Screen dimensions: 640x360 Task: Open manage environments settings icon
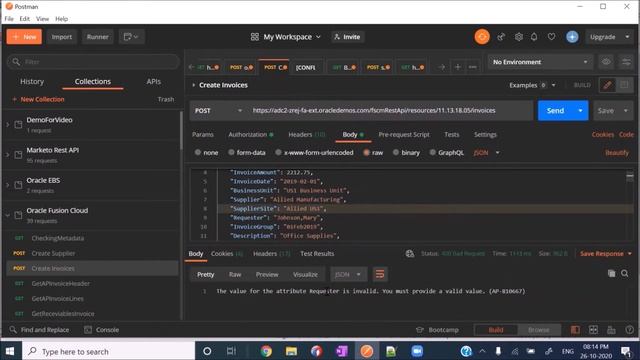(x=626, y=62)
